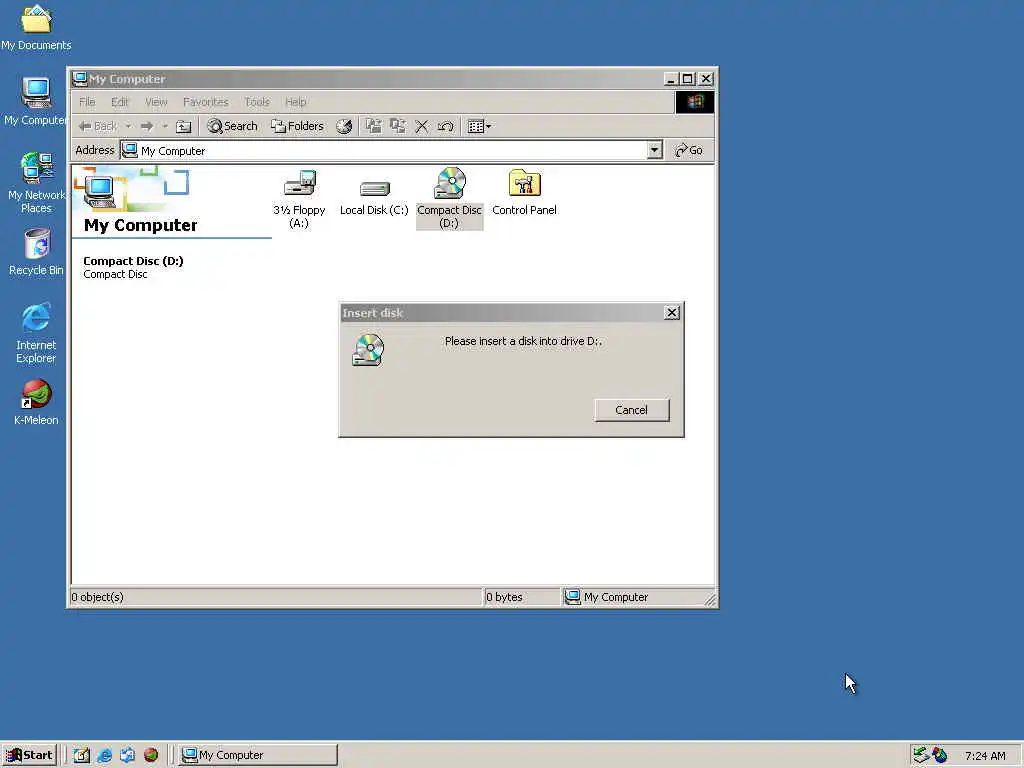This screenshot has width=1024, height=768.
Task: Click the My Computer taskbar button
Action: 258,755
